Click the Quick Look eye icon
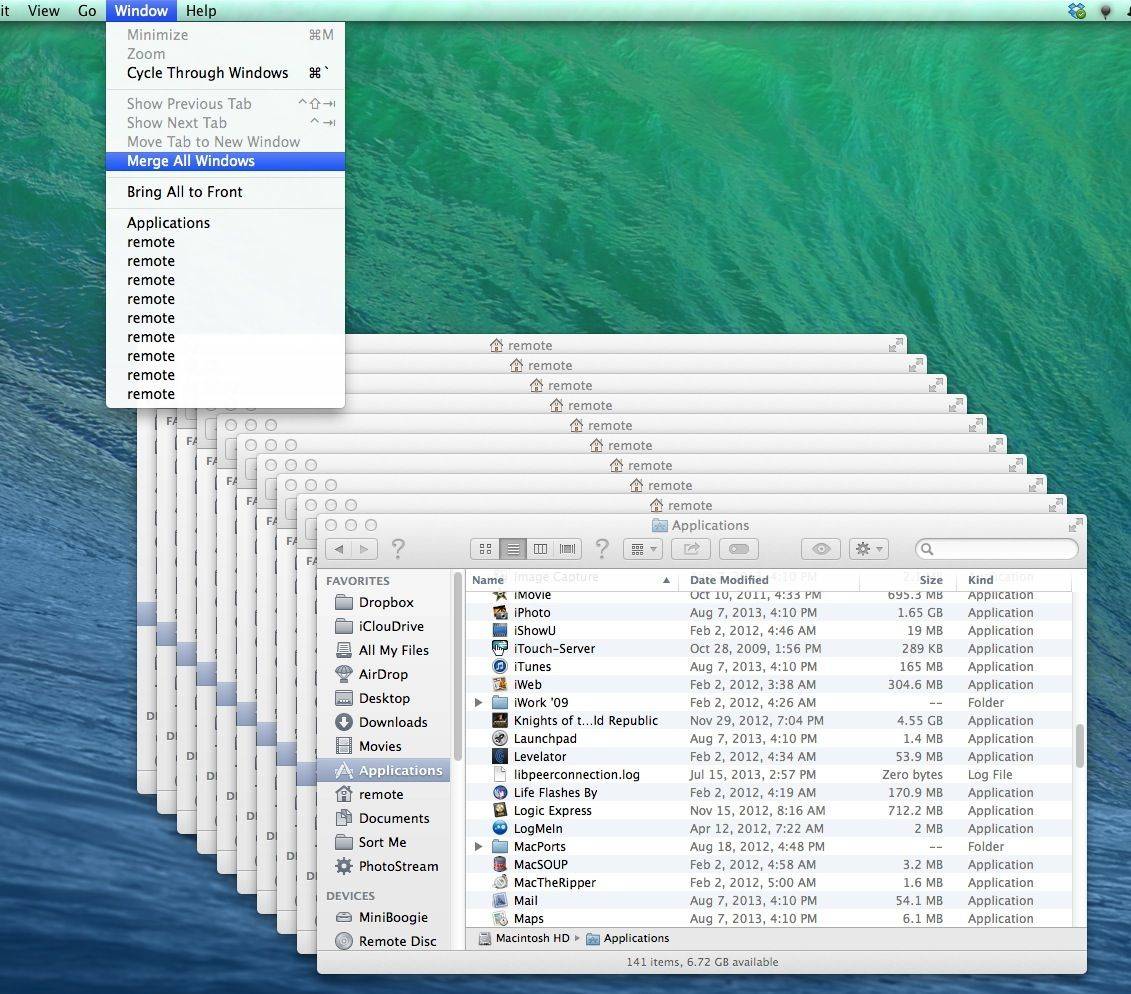 coord(821,549)
